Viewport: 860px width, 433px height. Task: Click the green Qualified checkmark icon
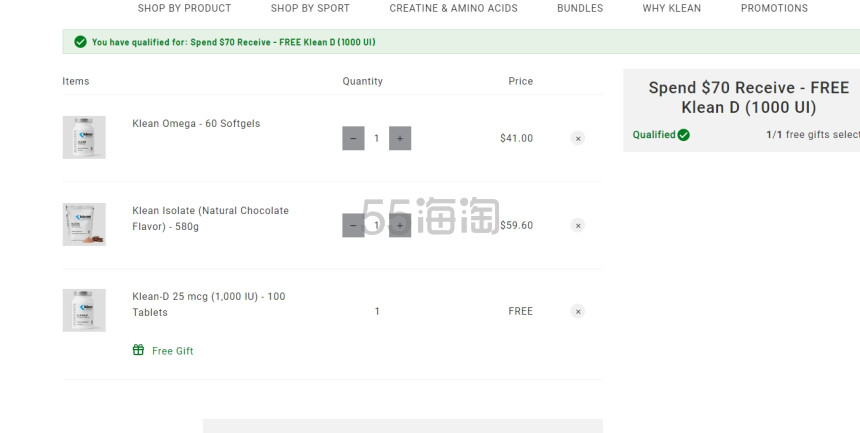point(683,135)
